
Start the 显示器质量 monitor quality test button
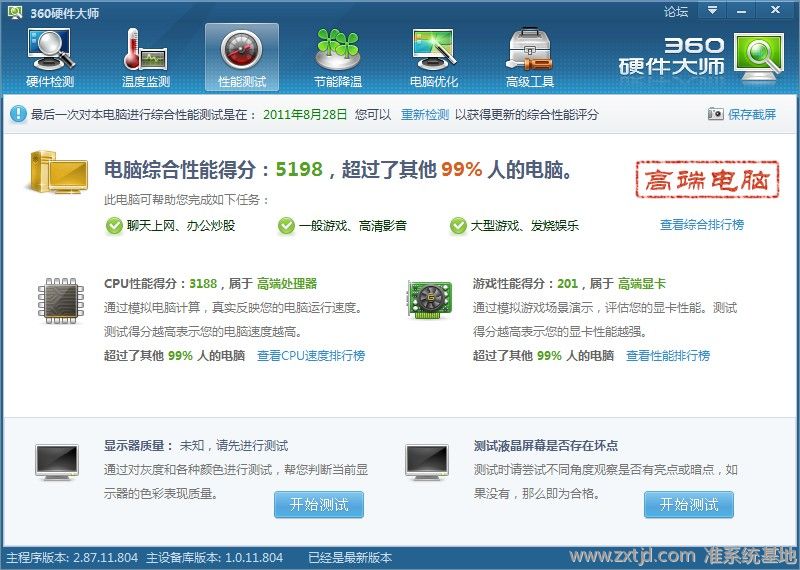pos(319,505)
